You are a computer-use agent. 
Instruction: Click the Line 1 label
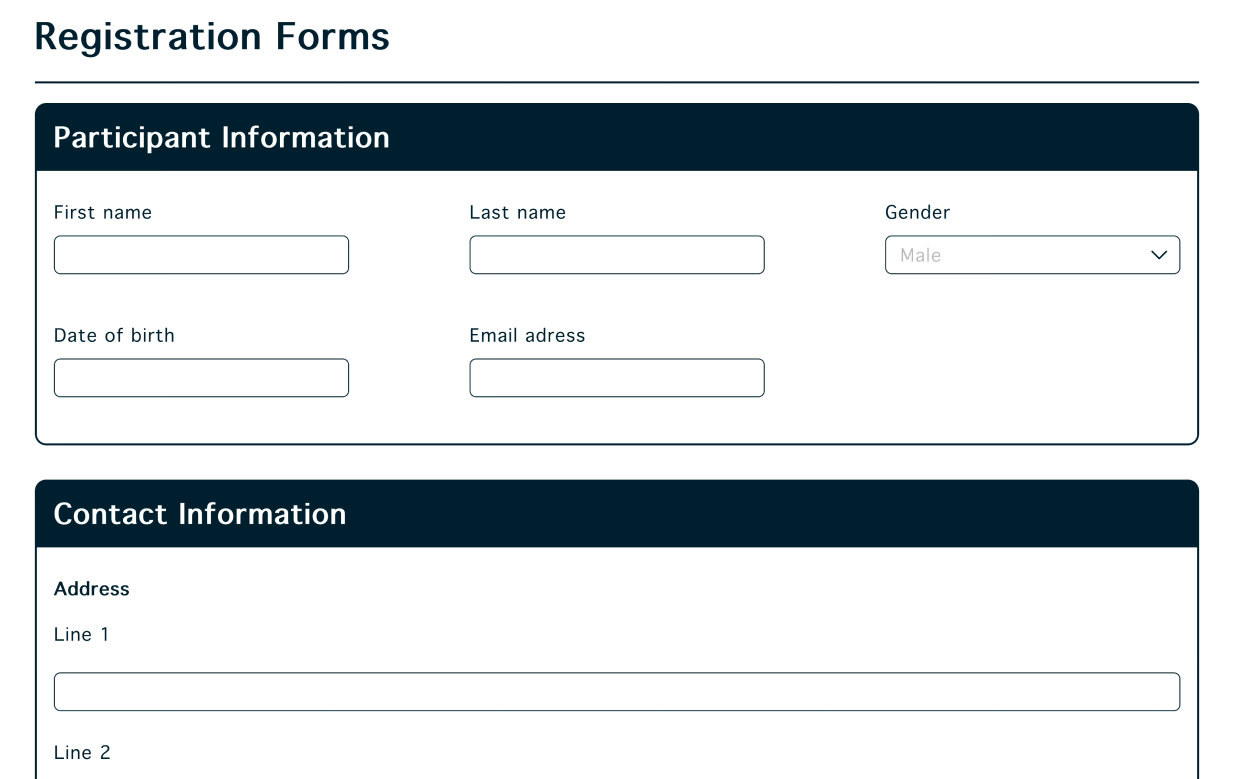point(81,634)
